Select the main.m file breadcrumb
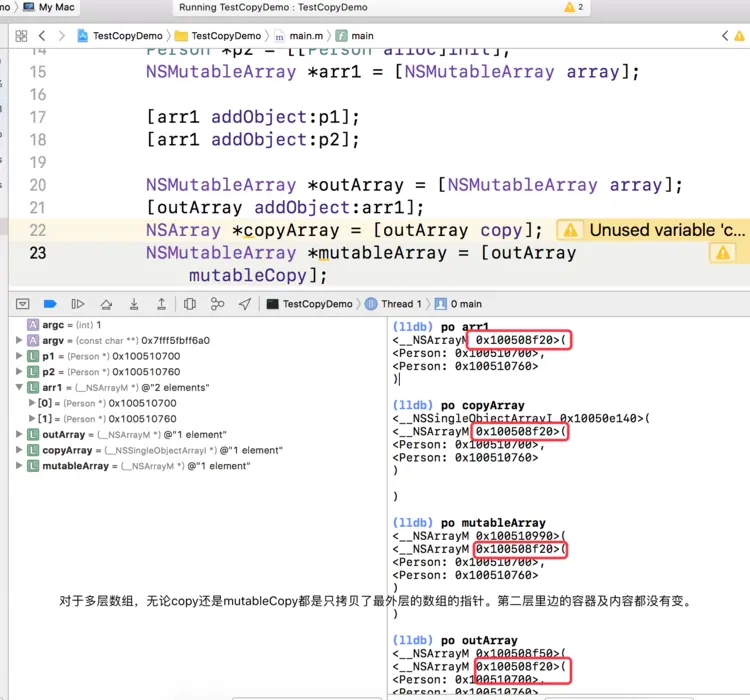750x700 pixels. coord(298,36)
